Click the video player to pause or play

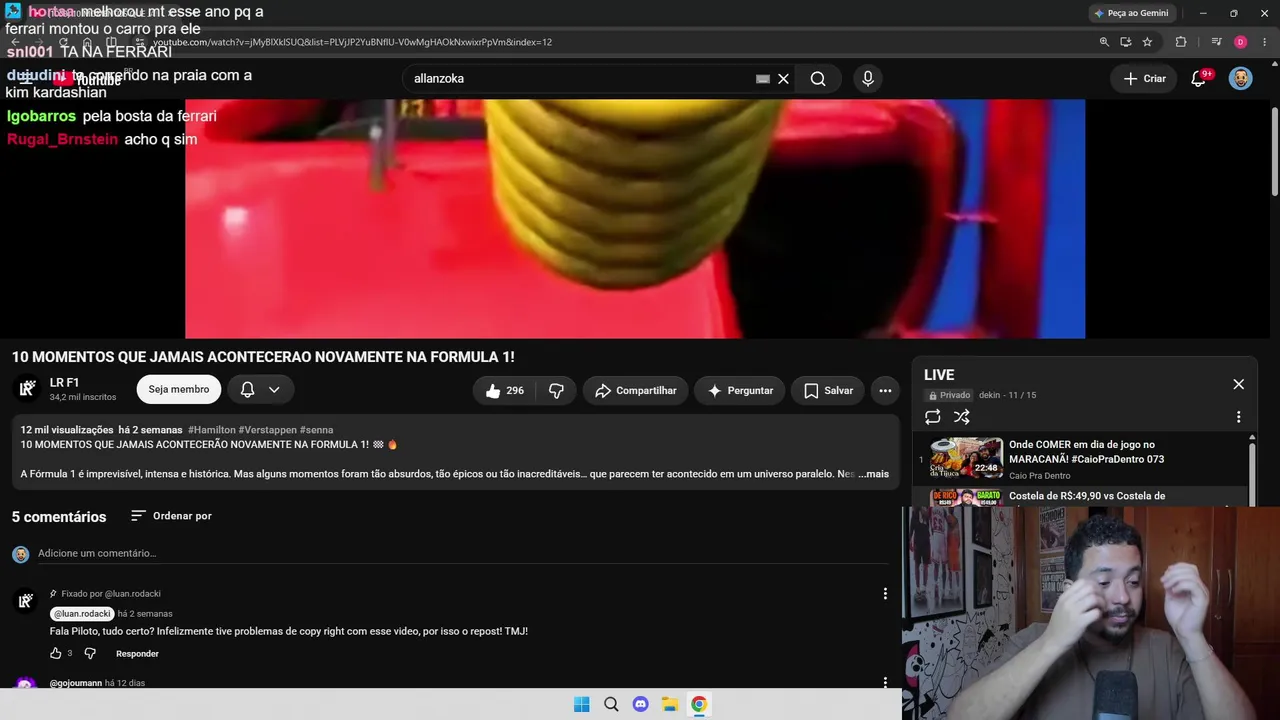point(635,219)
